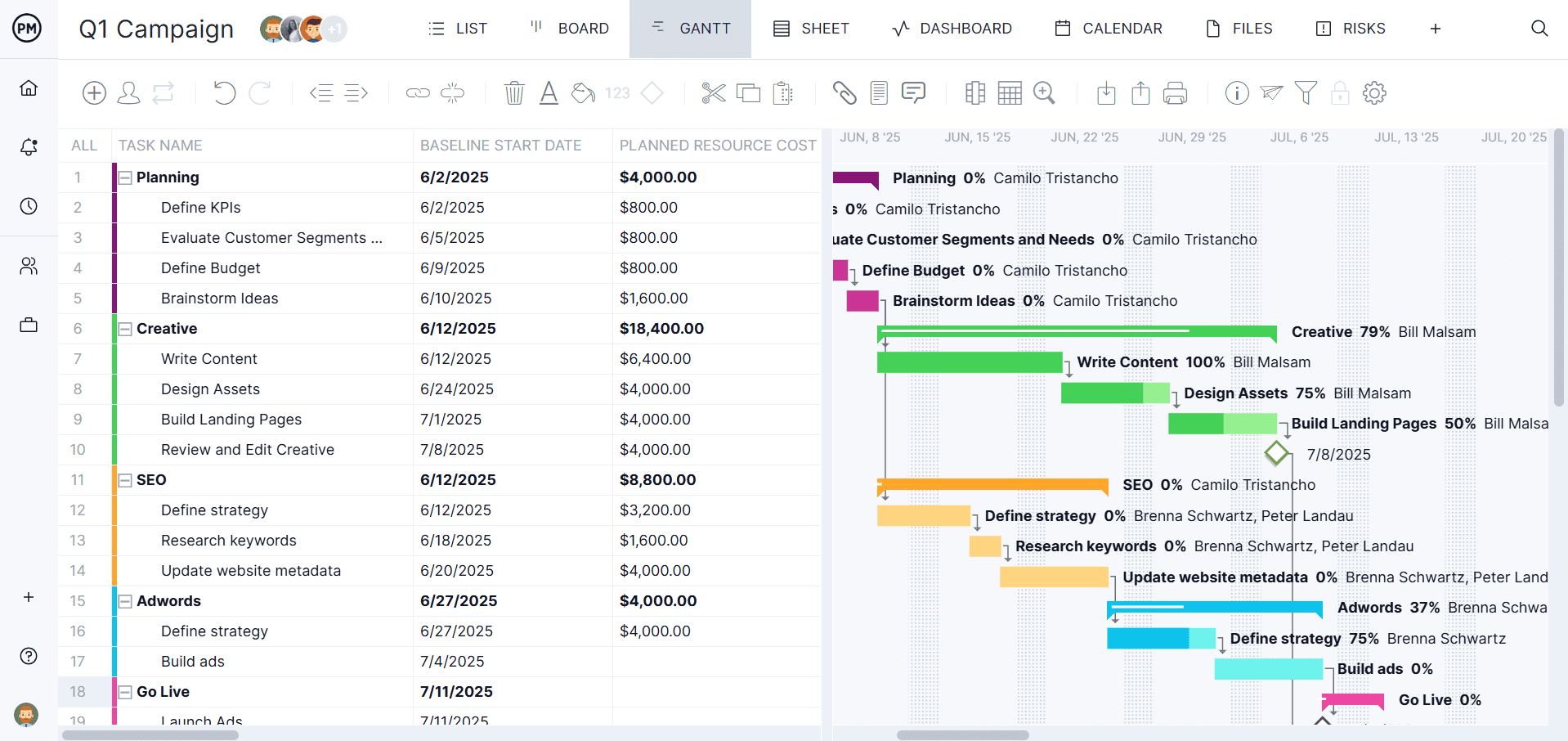Select the ALL column header
This screenshot has width=1568, height=741.
84,146
